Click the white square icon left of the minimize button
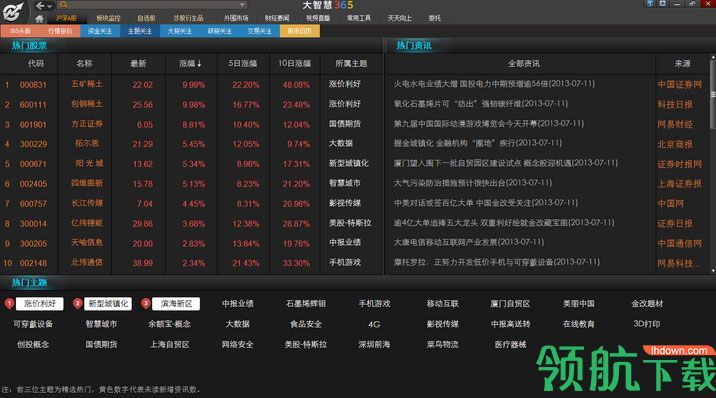 click(x=663, y=4)
